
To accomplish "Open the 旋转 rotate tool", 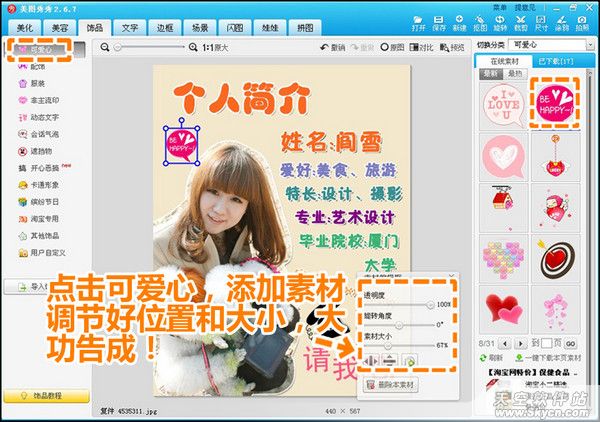I will point(500,23).
